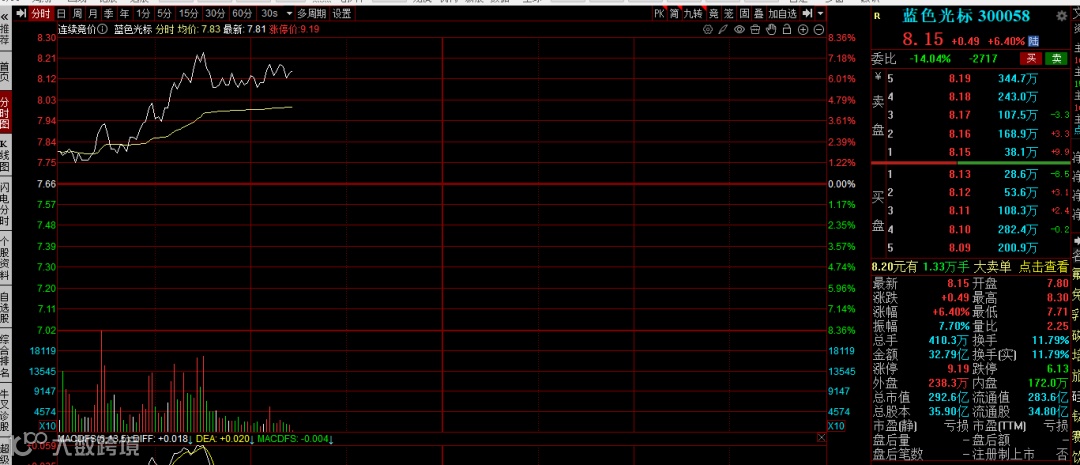Image resolution: width=1080 pixels, height=465 pixels.
Task: Toggle the 笼 button
Action: (x=729, y=14)
